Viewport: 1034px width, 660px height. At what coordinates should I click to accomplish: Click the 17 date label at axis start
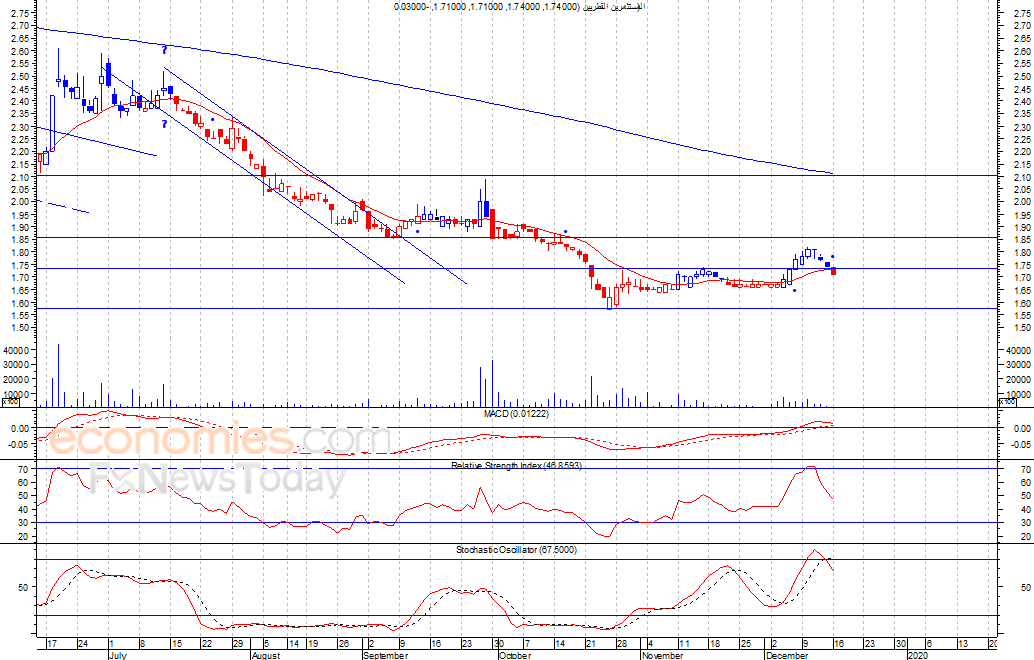click(x=50, y=644)
